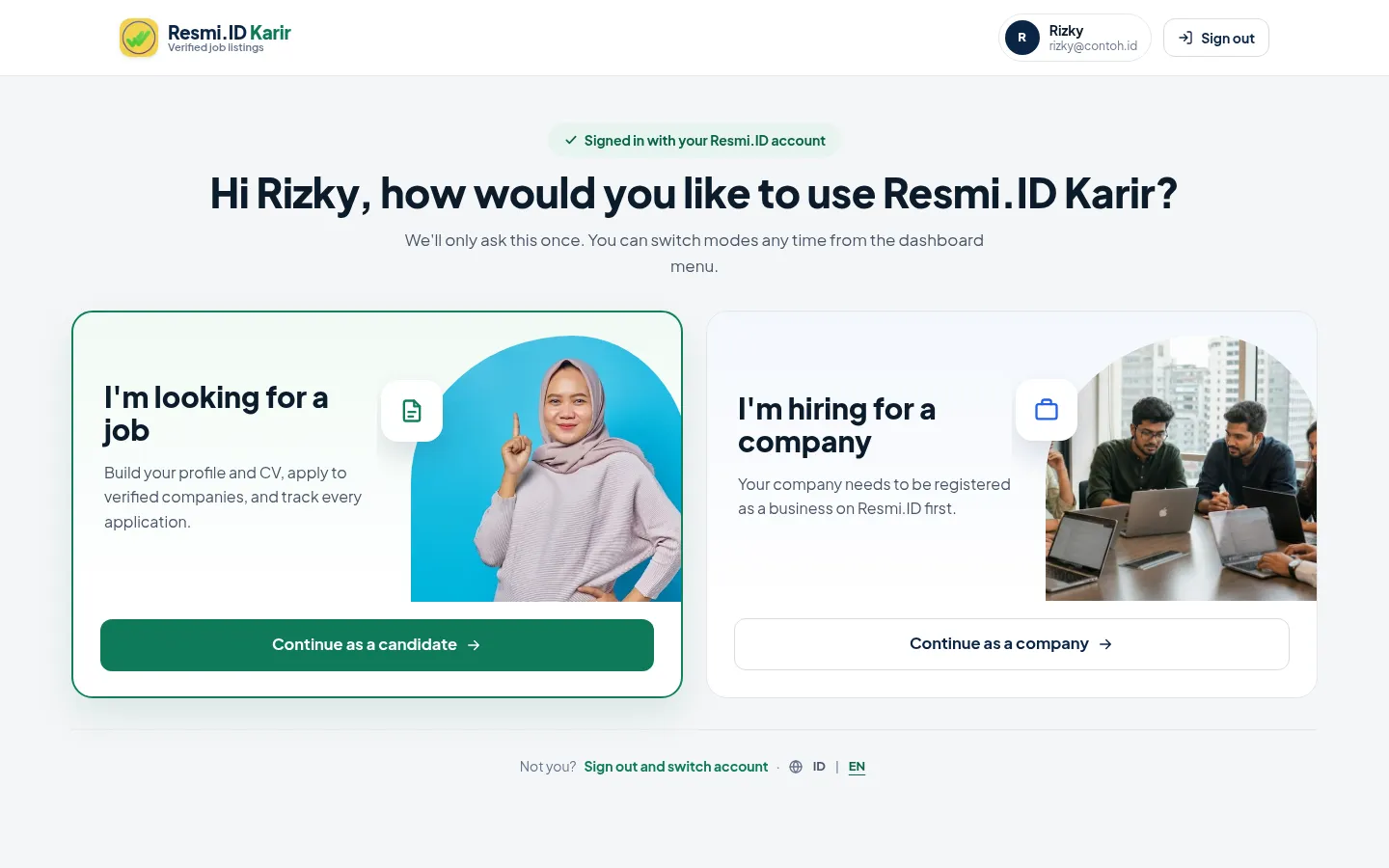Click the checkmark in the signed-in badge
Viewport: 1389px width, 868px height.
pyautogui.click(x=571, y=140)
